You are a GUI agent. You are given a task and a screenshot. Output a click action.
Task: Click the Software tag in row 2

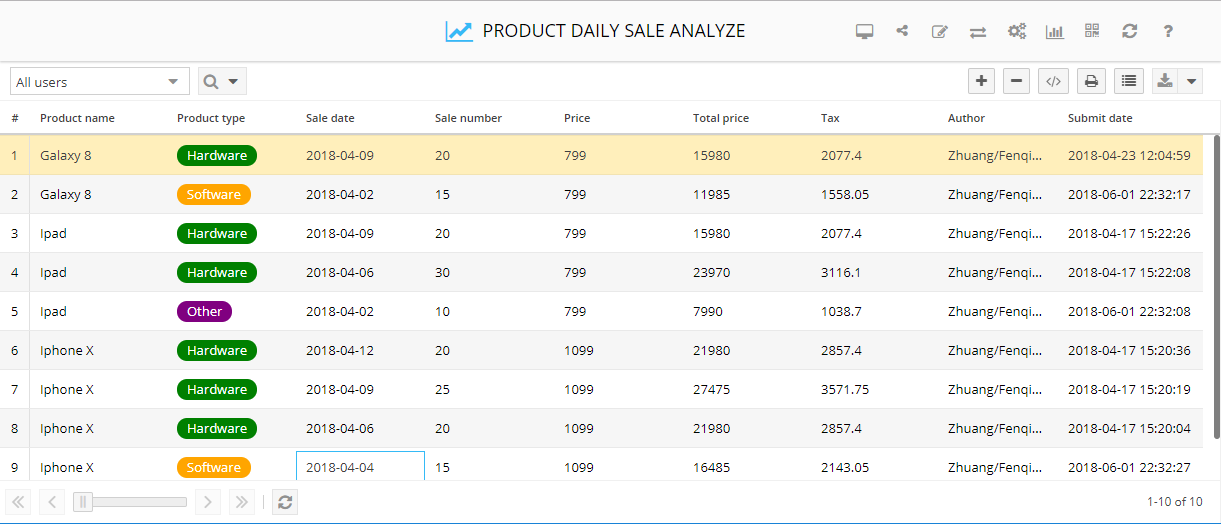point(214,194)
